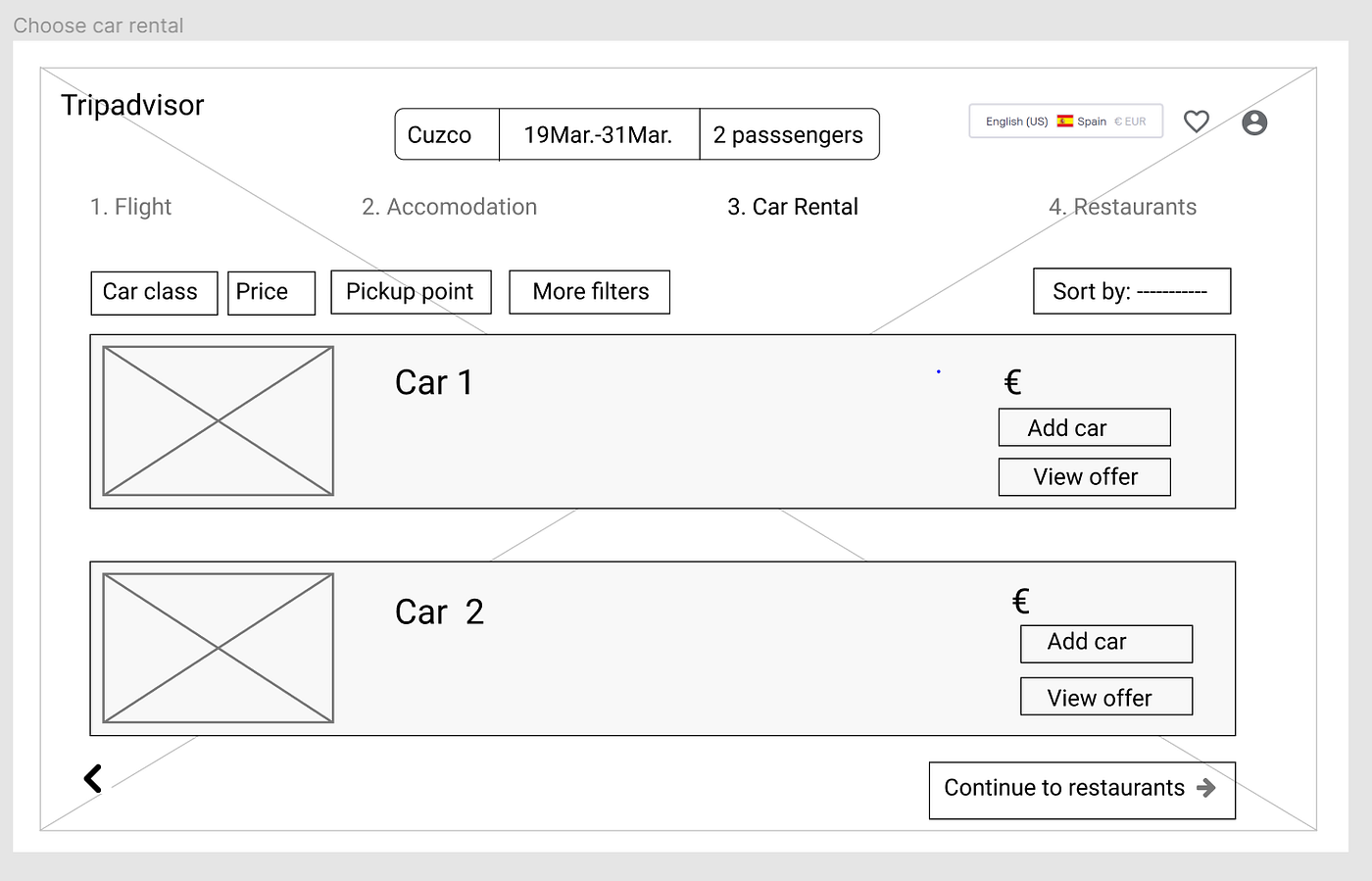Open the user profile icon
This screenshot has width=1372, height=881.
(1254, 122)
